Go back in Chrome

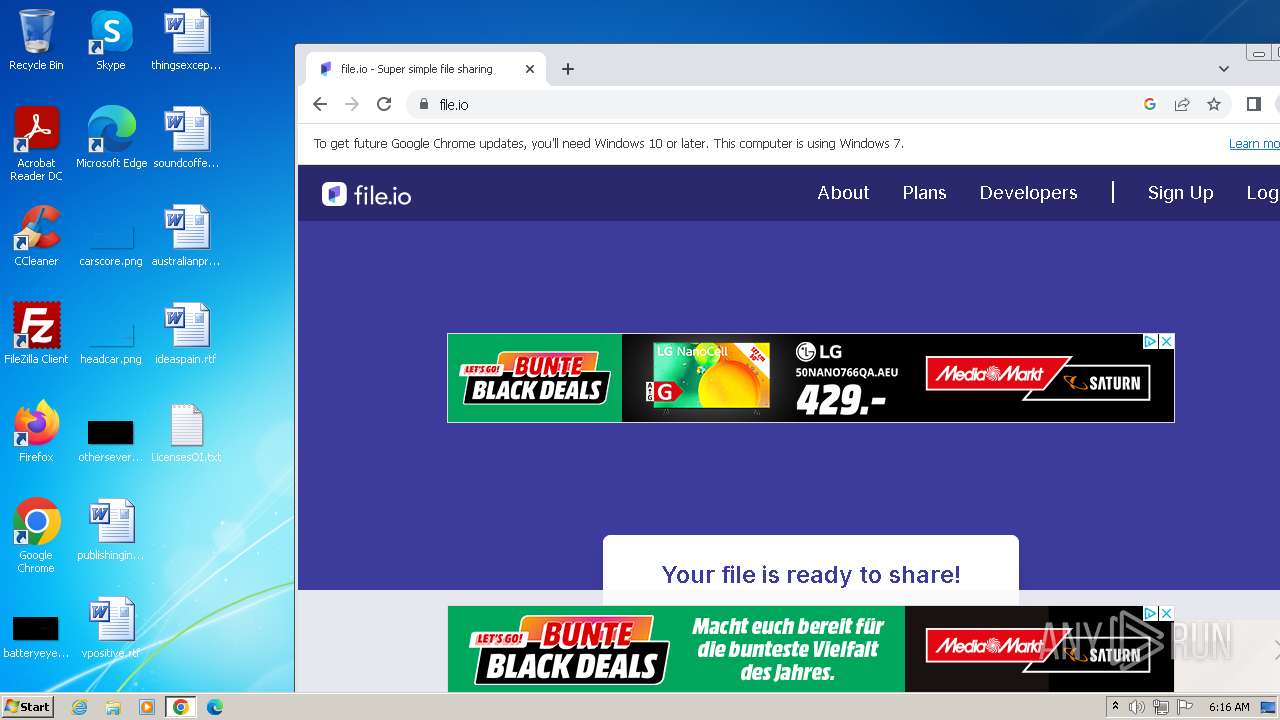(320, 104)
